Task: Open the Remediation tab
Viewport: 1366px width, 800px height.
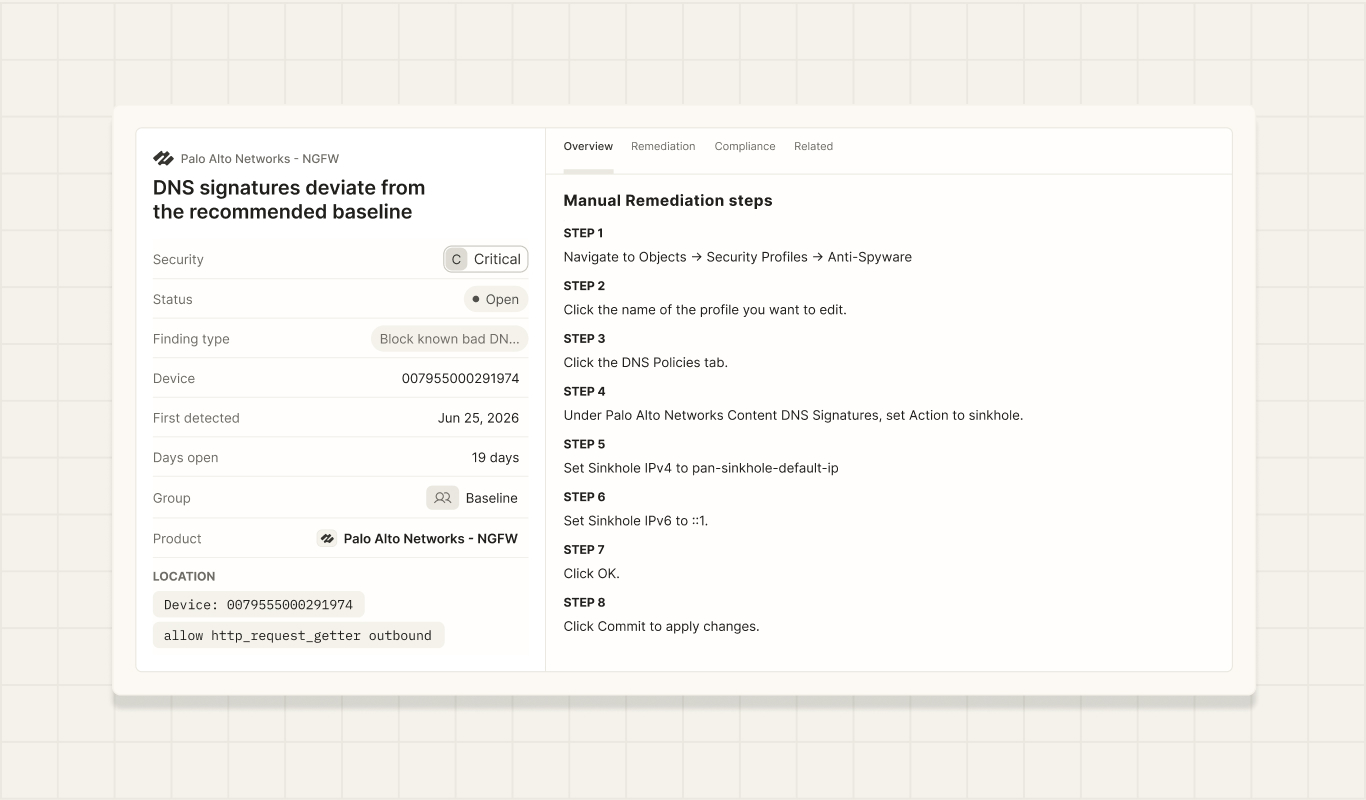Action: tap(663, 146)
